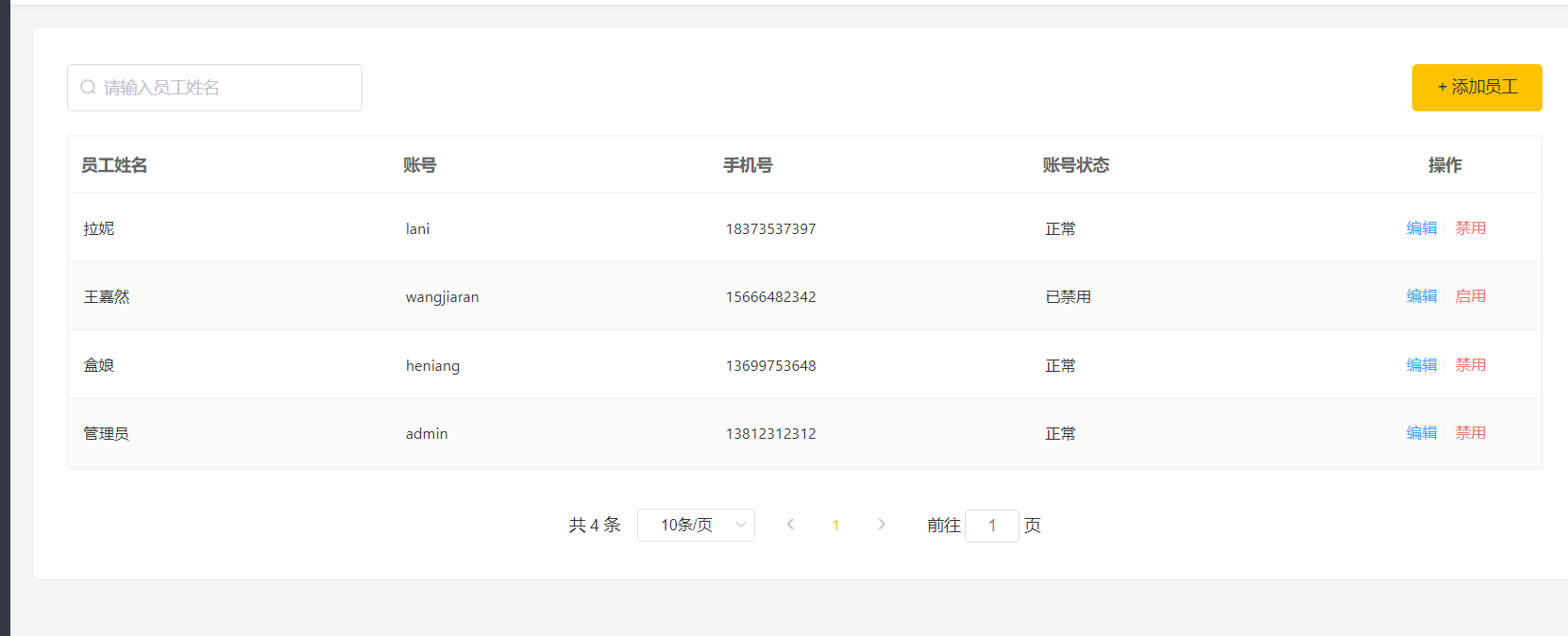Edit employee 拉妮
This screenshot has width=1568, height=636.
click(x=1422, y=228)
